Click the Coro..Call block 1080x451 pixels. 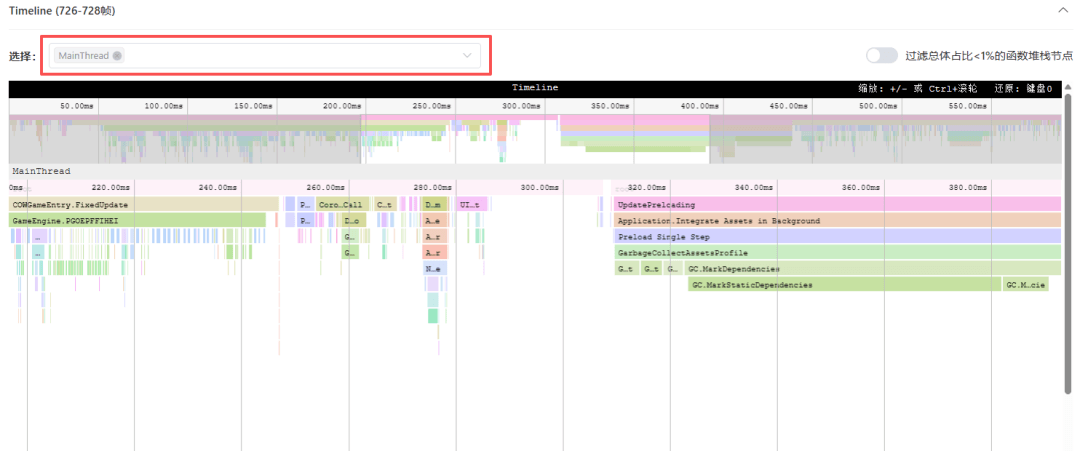pos(340,204)
